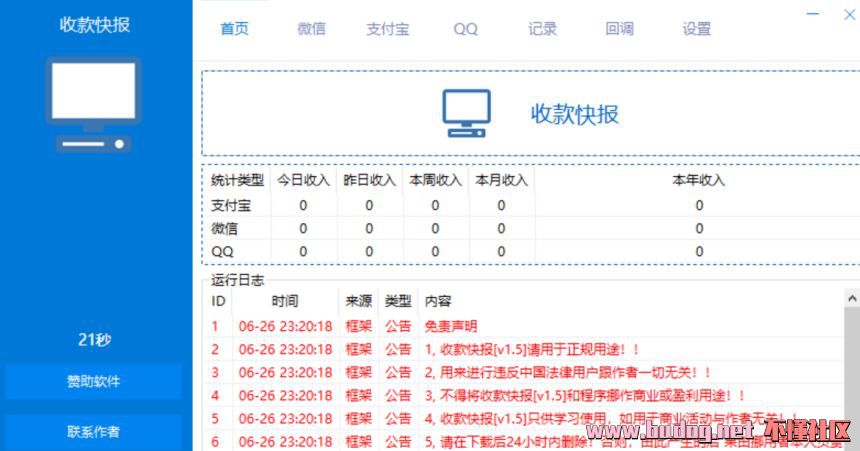
Task: Open the QQ tab
Action: pos(466,29)
